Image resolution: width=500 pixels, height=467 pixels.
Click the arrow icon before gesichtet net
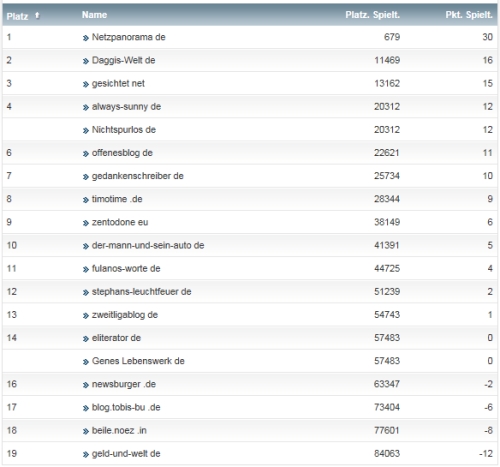[86, 84]
